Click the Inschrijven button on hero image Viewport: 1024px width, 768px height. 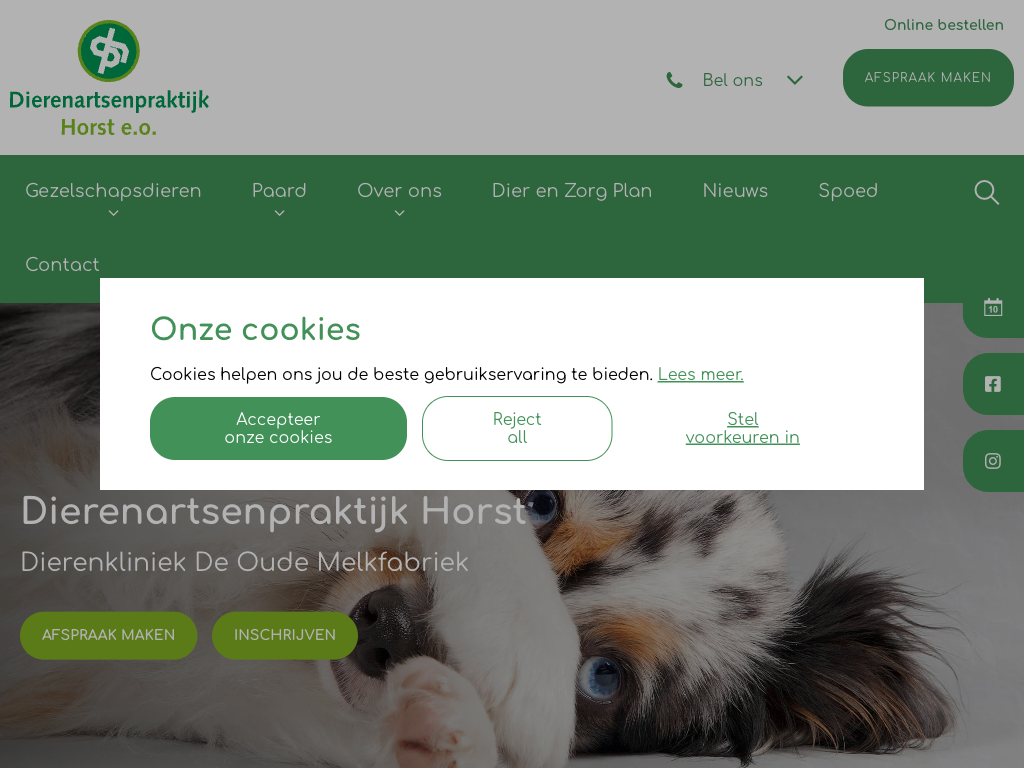pyautogui.click(x=285, y=635)
